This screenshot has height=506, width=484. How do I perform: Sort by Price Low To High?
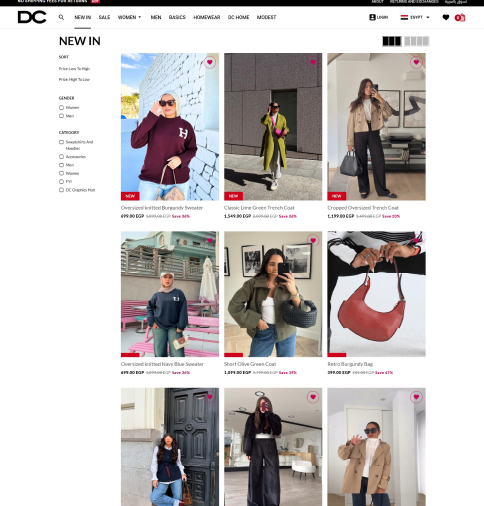point(74,69)
